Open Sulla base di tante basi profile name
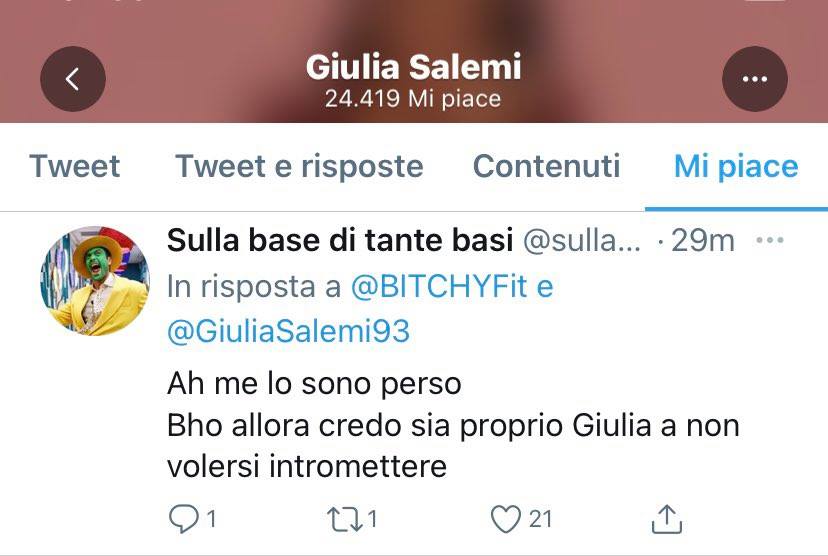This screenshot has height=556, width=828. (x=340, y=240)
